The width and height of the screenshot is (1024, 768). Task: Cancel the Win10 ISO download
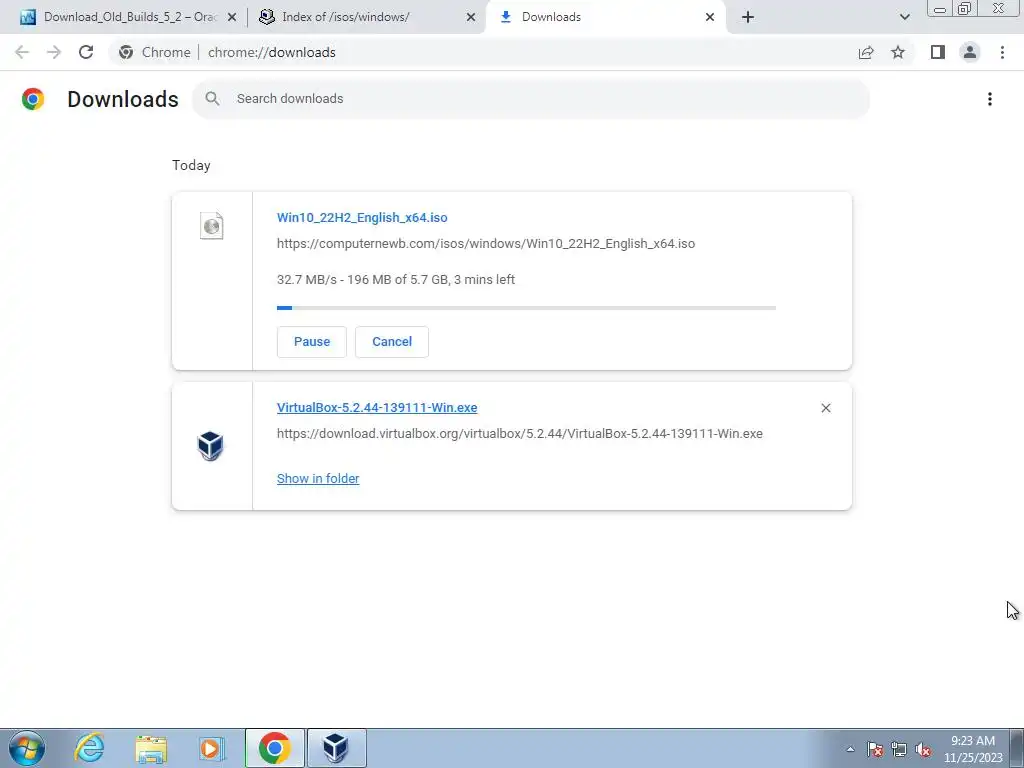[392, 342]
